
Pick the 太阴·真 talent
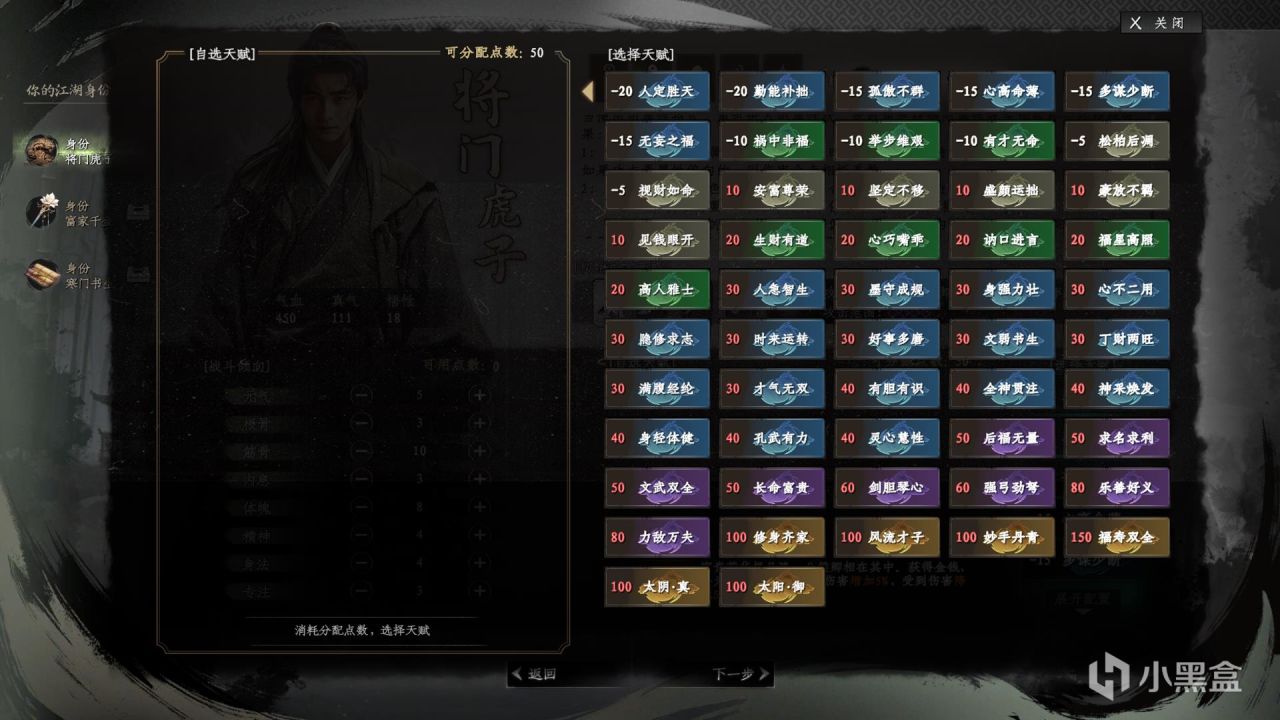click(x=658, y=586)
